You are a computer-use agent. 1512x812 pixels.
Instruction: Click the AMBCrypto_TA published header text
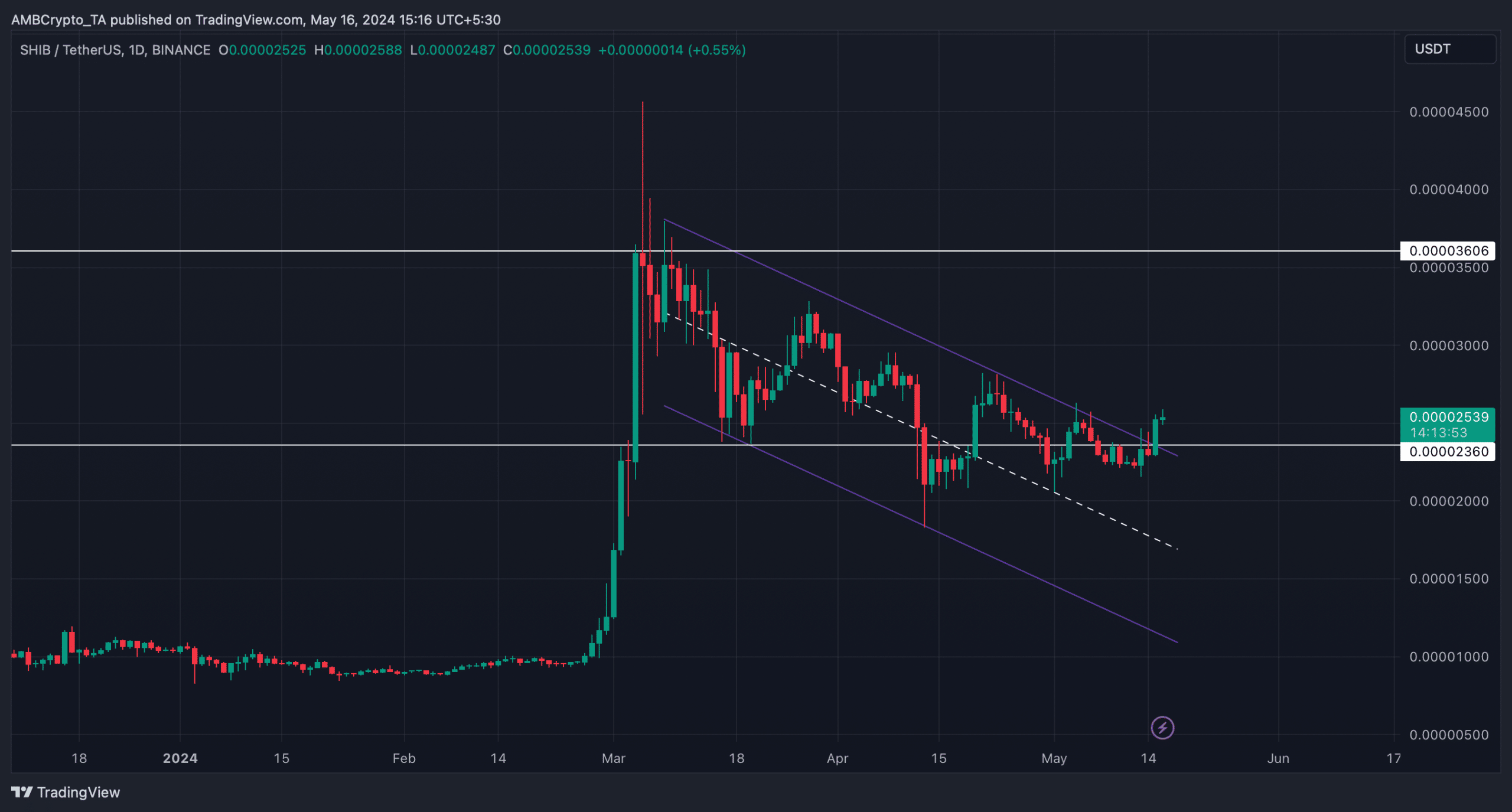pos(256,19)
